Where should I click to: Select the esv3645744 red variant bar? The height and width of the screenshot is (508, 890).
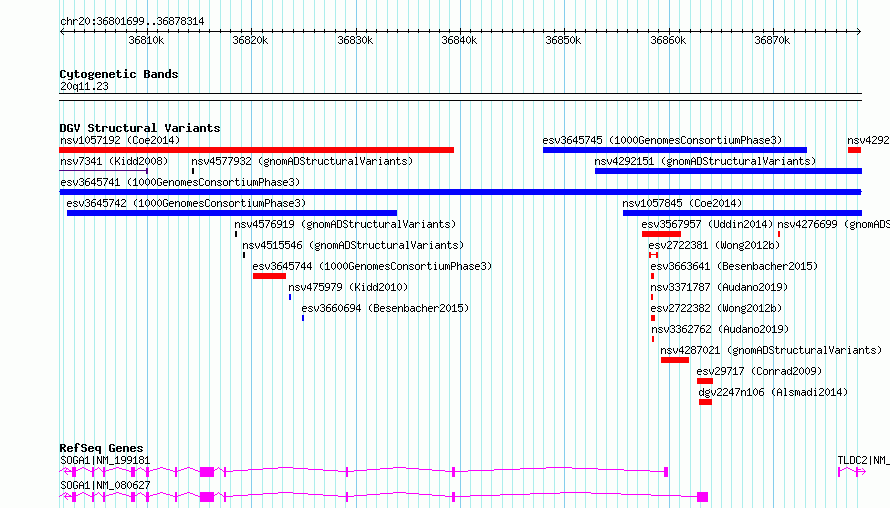click(270, 276)
